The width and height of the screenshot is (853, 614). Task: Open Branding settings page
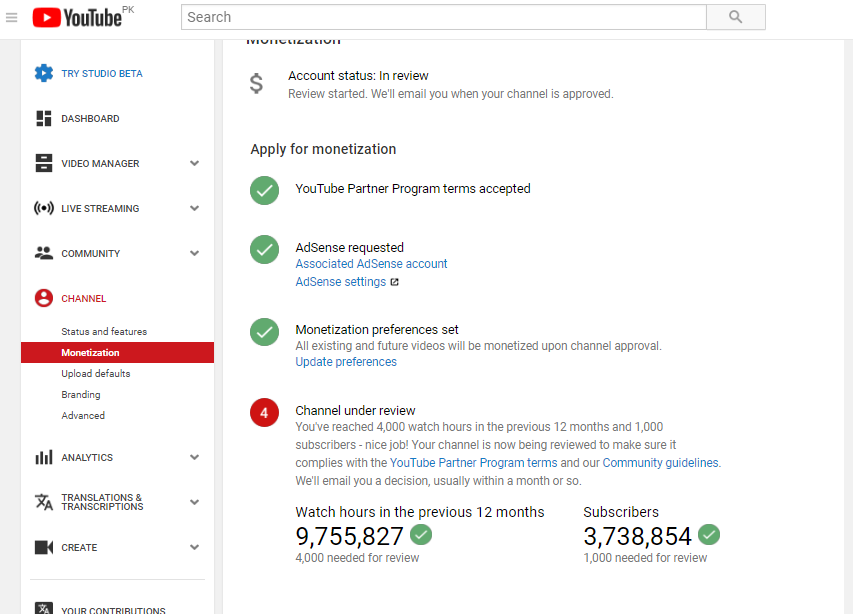pyautogui.click(x=81, y=395)
